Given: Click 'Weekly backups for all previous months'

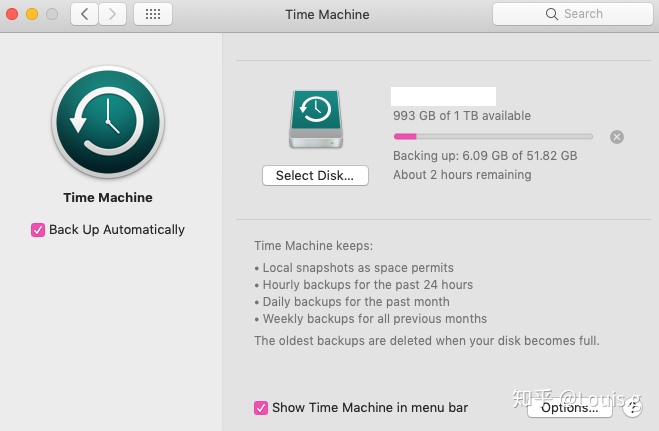Looking at the screenshot, I should click(374, 319).
